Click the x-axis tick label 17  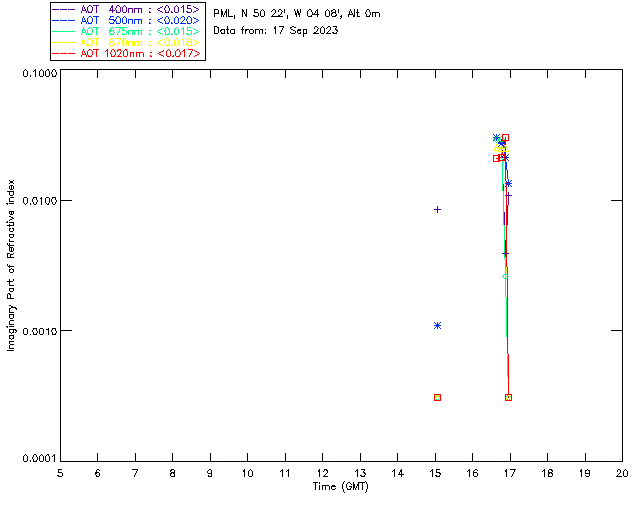510,473
